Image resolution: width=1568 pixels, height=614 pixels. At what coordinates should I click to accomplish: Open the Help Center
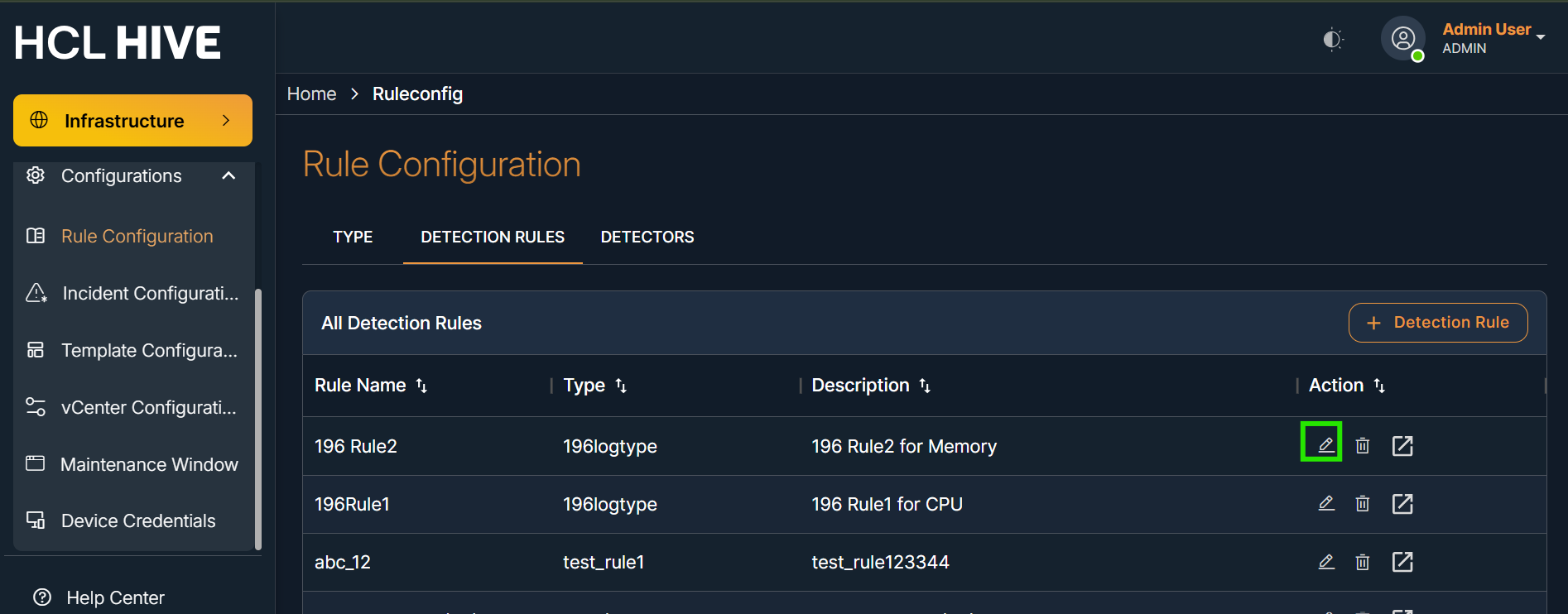[x=115, y=597]
